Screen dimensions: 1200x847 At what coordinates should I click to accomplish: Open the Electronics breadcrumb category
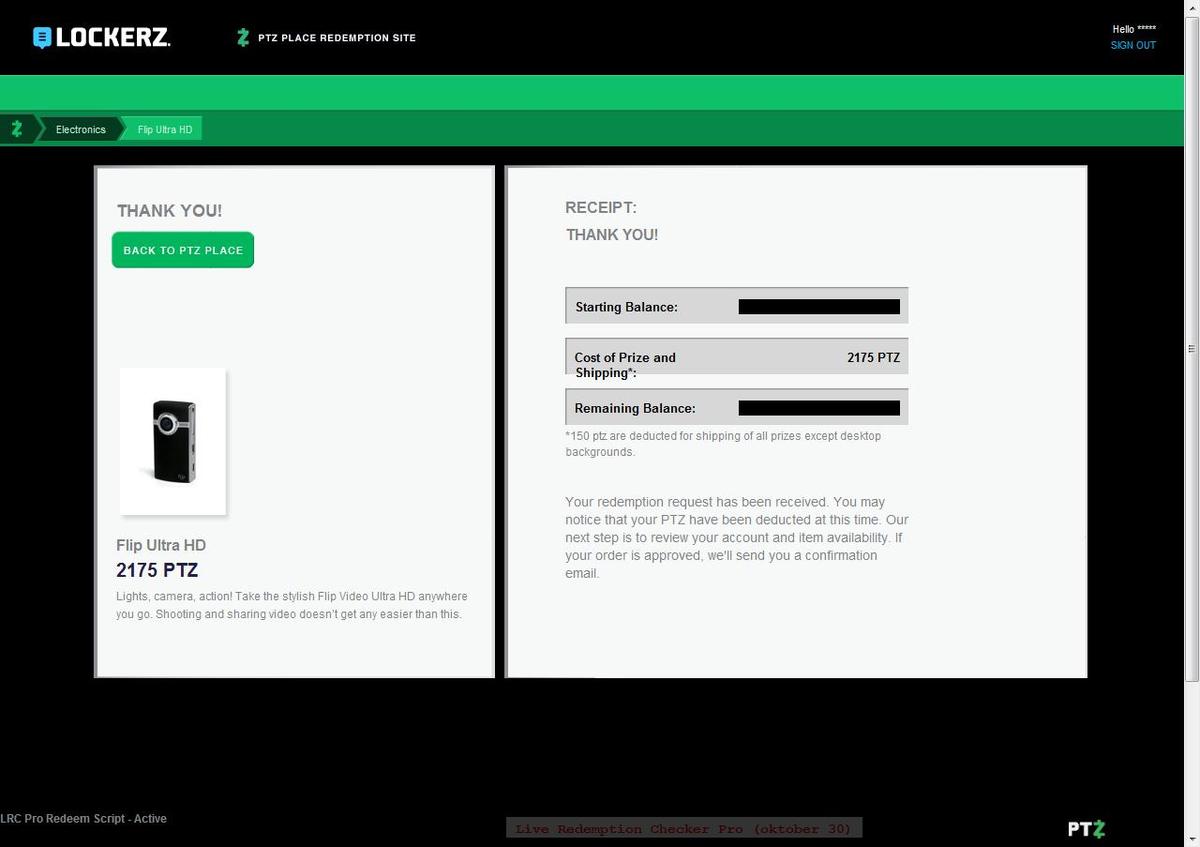(x=80, y=130)
